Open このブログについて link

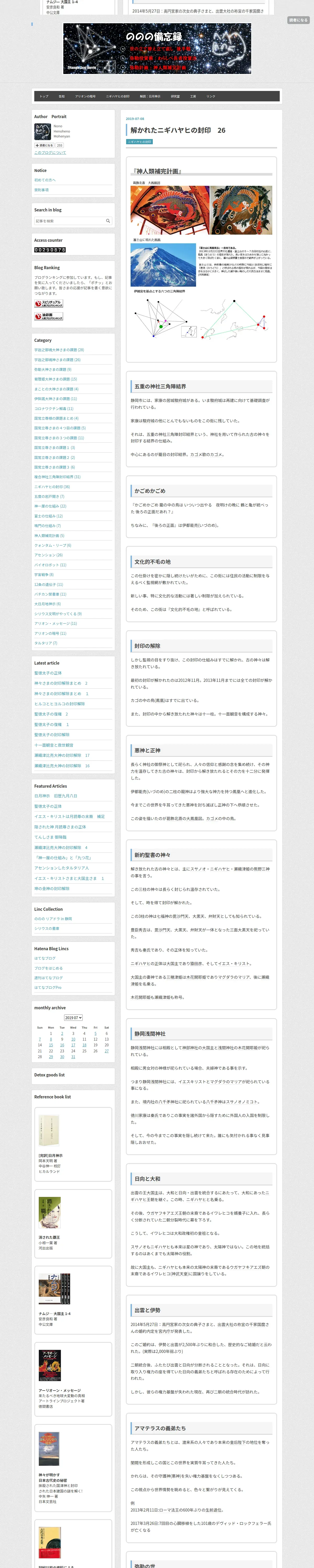pos(50,153)
